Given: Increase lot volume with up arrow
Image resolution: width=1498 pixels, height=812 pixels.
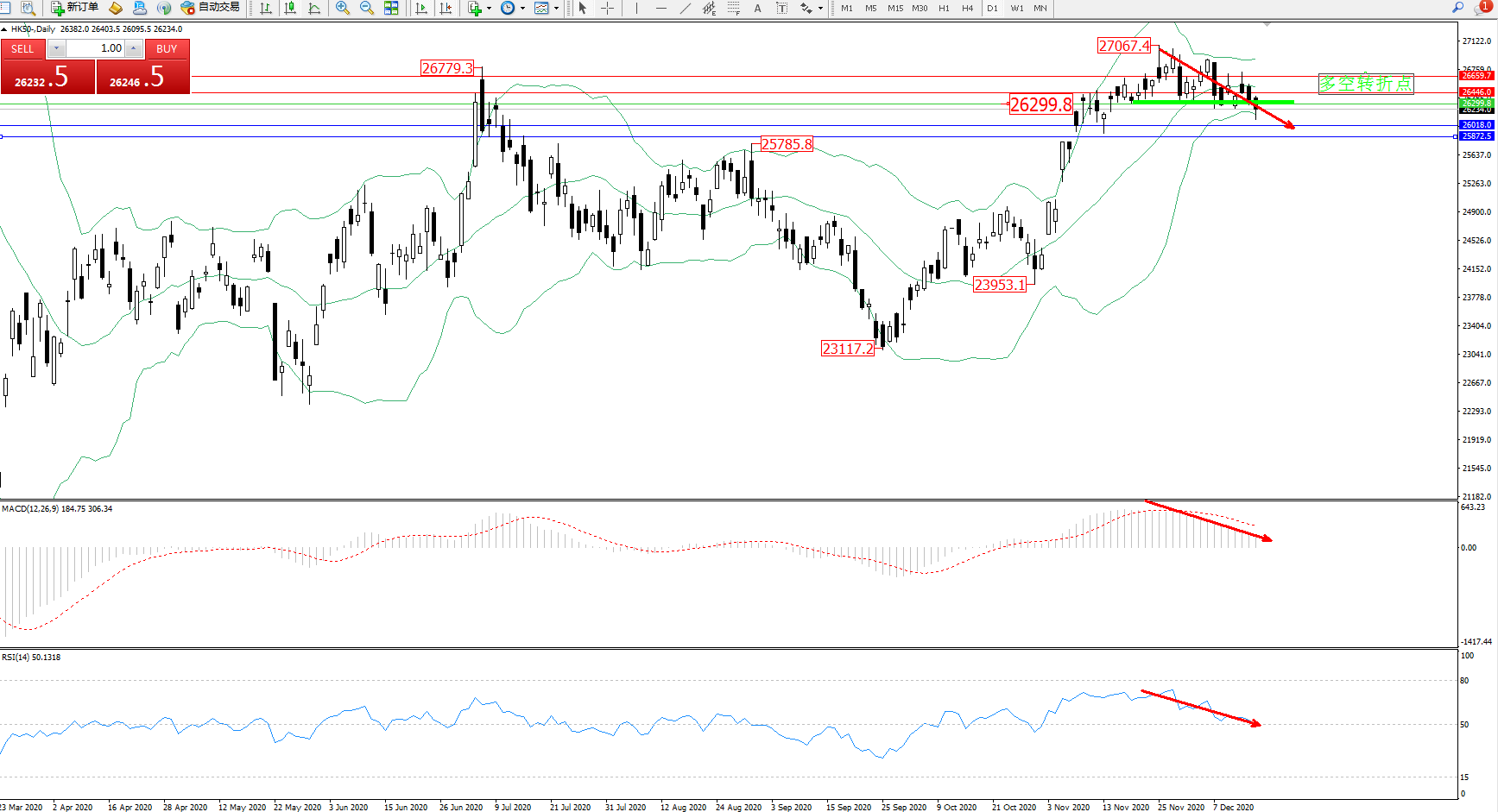Looking at the screenshot, I should [134, 48].
